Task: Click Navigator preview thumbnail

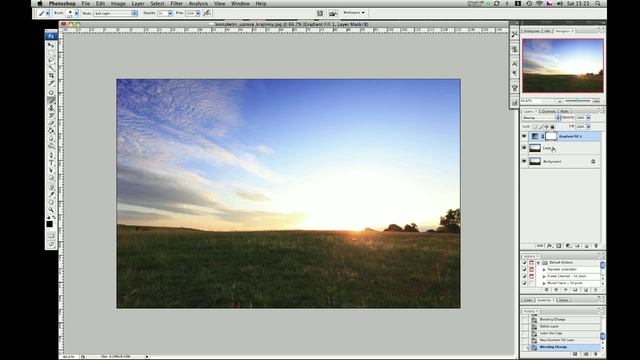Action: (x=563, y=66)
